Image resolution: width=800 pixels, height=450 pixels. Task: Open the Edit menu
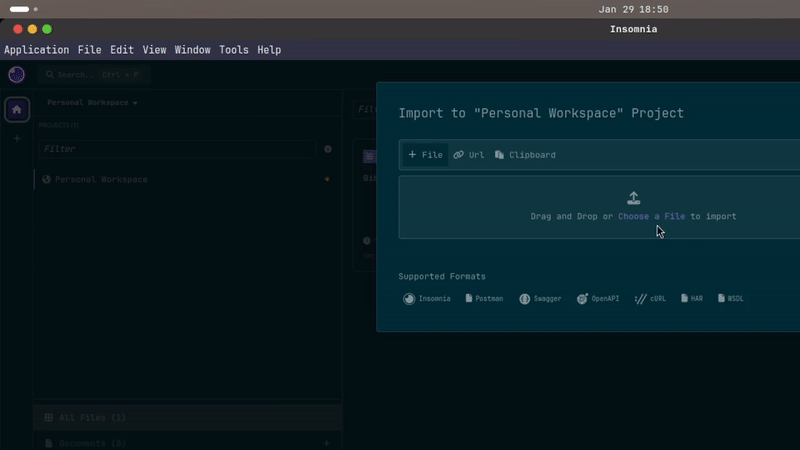tap(121, 50)
